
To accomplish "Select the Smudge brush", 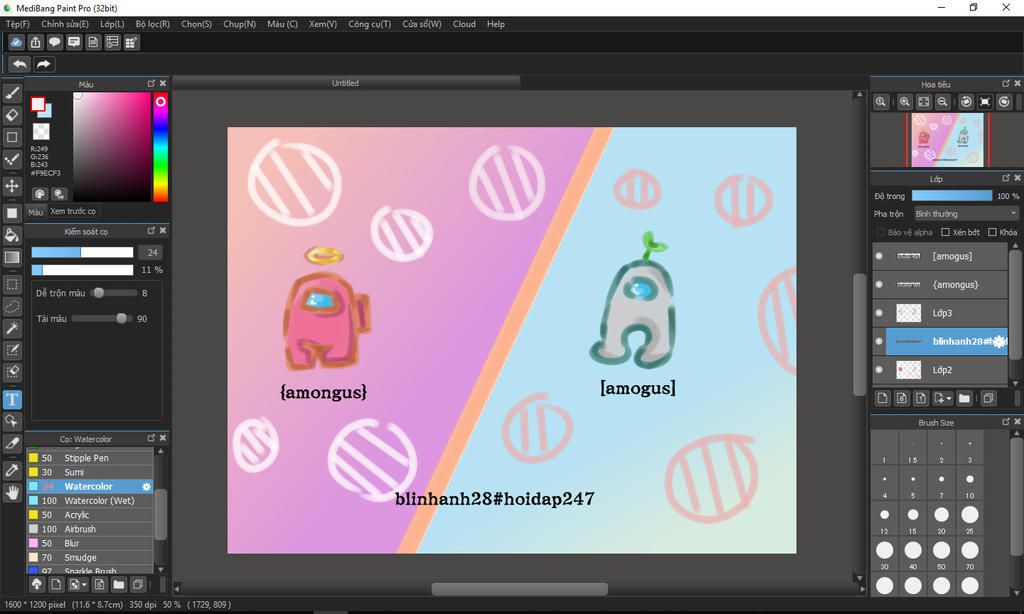I will coord(90,558).
